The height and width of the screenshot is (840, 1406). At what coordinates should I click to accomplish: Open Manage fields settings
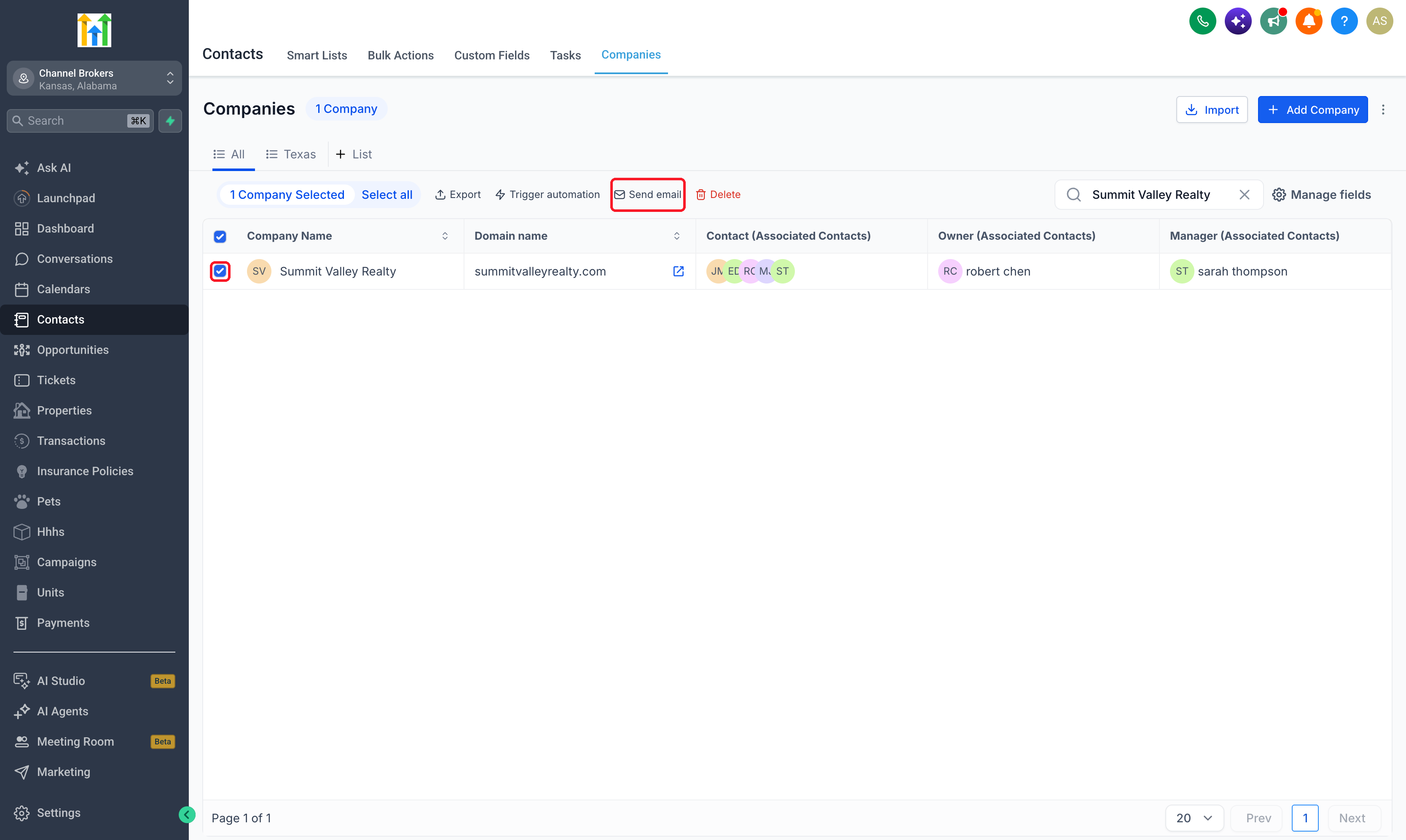pyautogui.click(x=1321, y=195)
